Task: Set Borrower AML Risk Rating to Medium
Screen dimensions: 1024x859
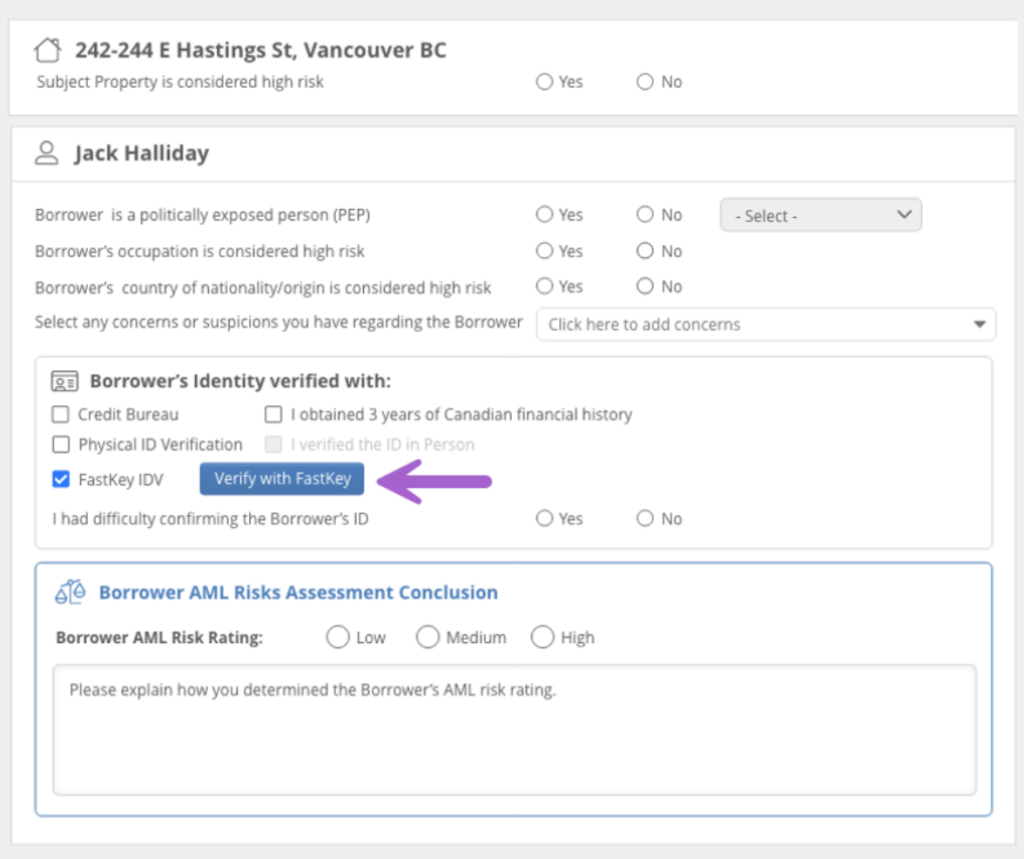Action: point(428,637)
